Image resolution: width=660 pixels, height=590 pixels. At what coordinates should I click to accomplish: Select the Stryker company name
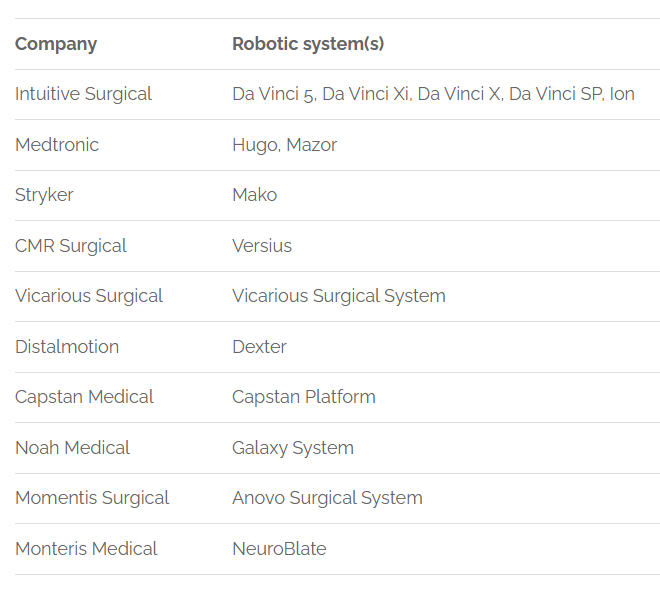44,195
